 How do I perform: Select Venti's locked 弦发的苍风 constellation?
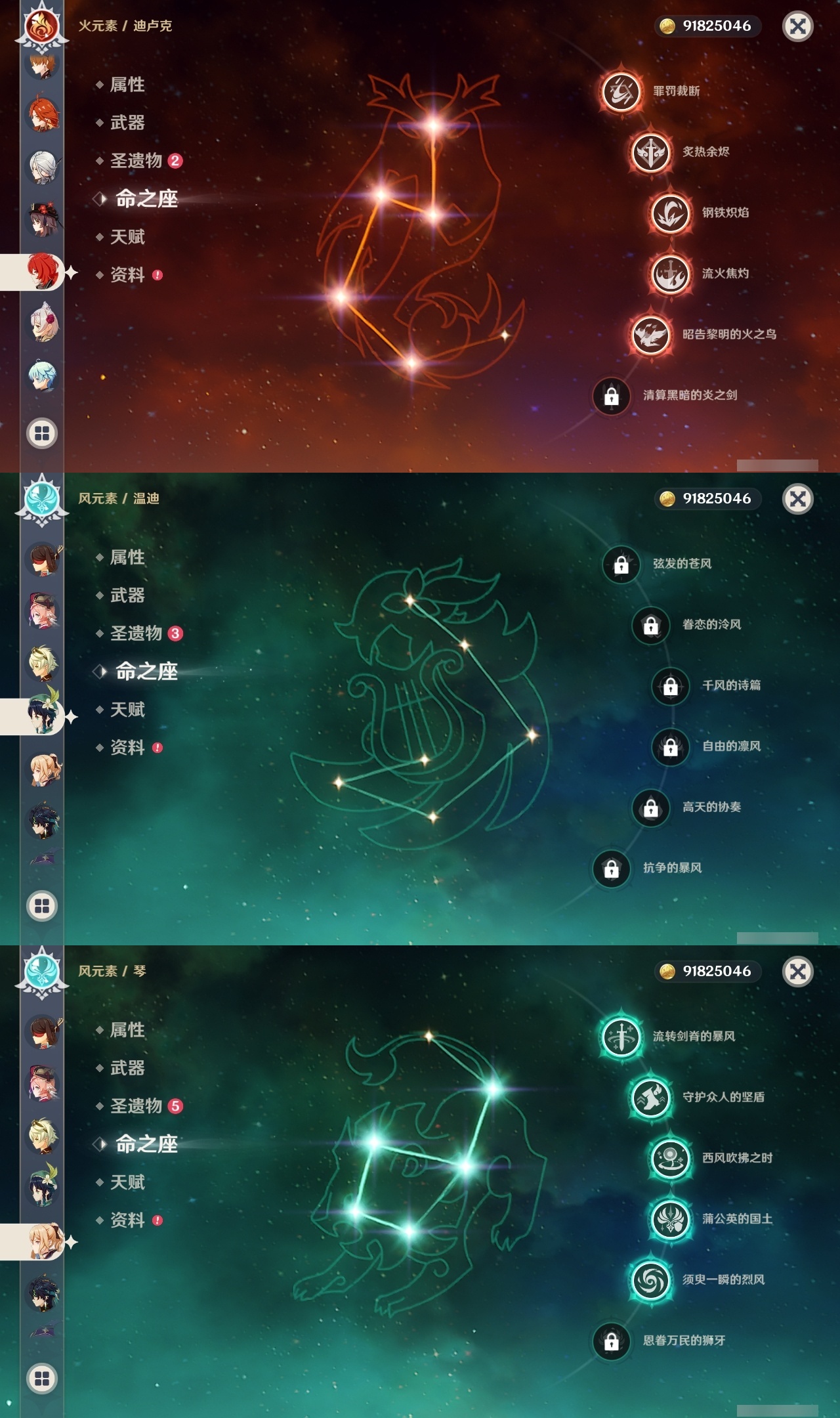coord(621,565)
